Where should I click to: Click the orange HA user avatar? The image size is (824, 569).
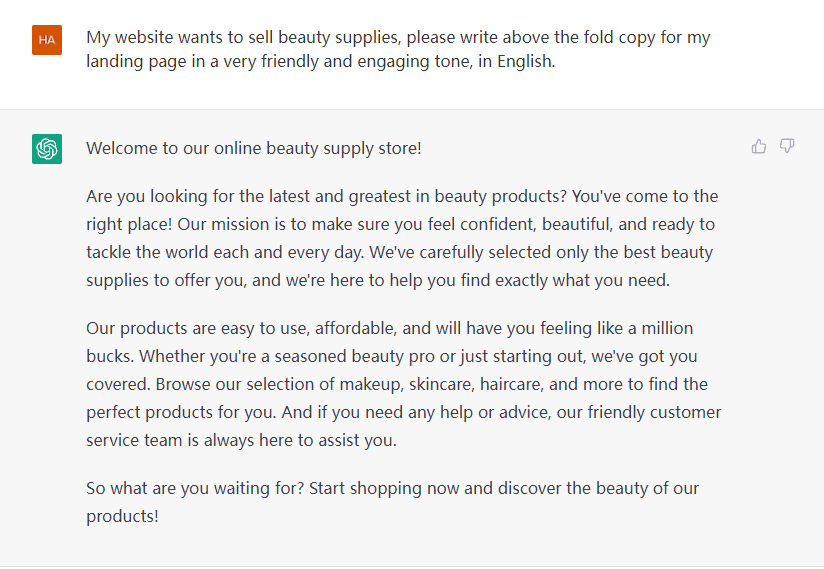coord(47,40)
